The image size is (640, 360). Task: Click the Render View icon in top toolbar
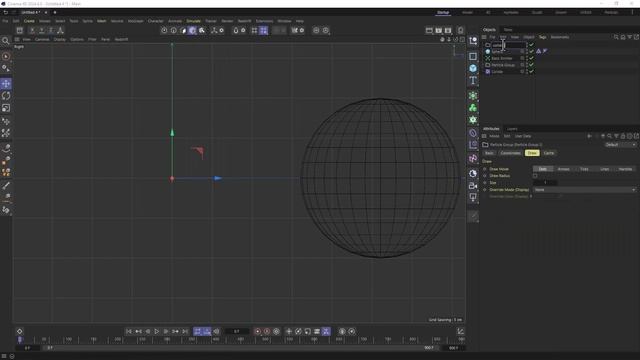click(x=429, y=30)
